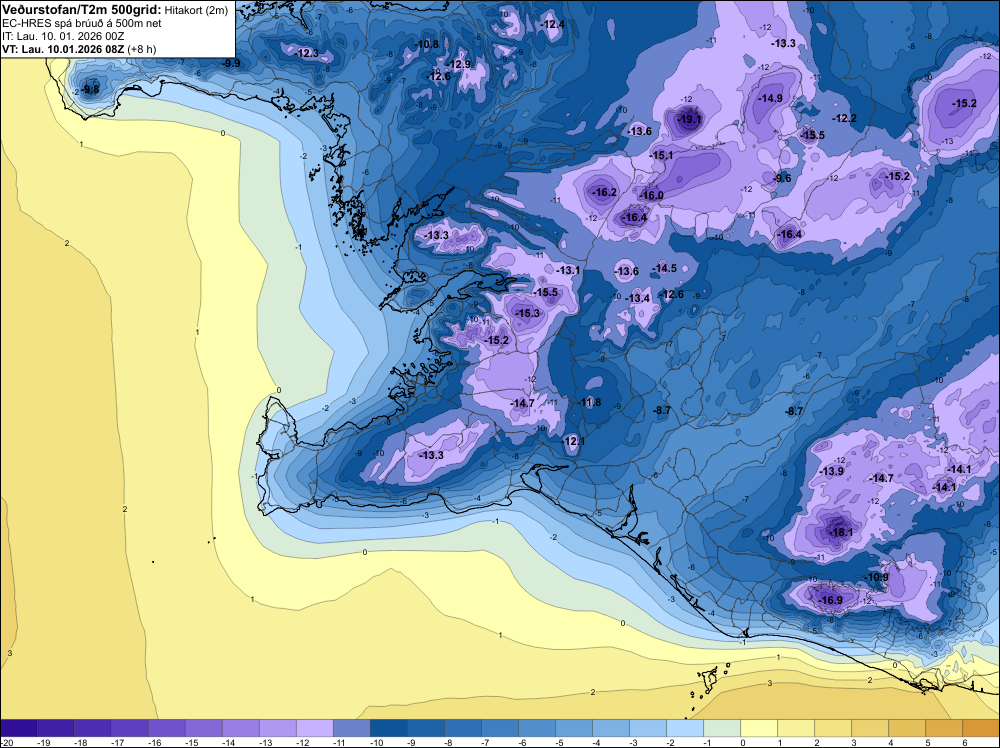
Task: Pick the legend swatch between -13 and -12
Action: click(277, 728)
